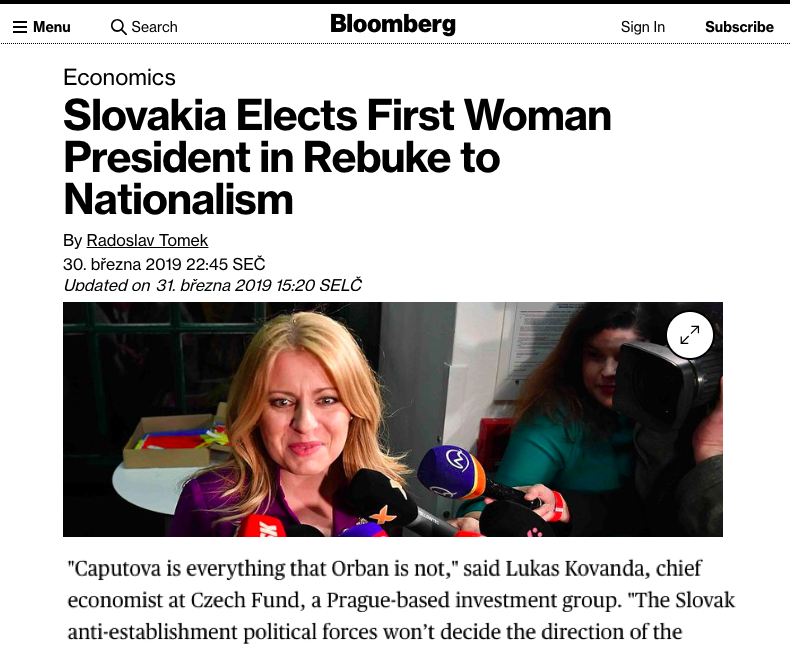Click the publication date 30. března 2019
790x653 pixels.
pos(122,264)
